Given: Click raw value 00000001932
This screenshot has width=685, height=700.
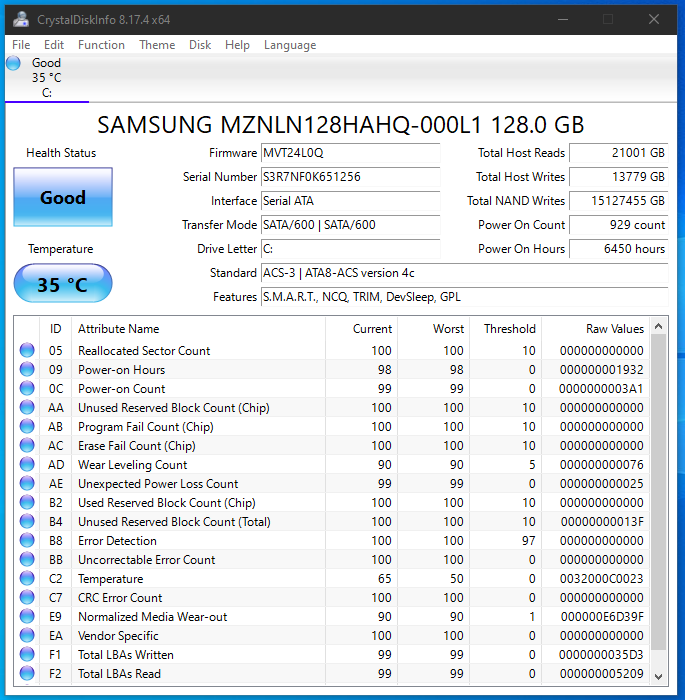Looking at the screenshot, I should 601,370.
